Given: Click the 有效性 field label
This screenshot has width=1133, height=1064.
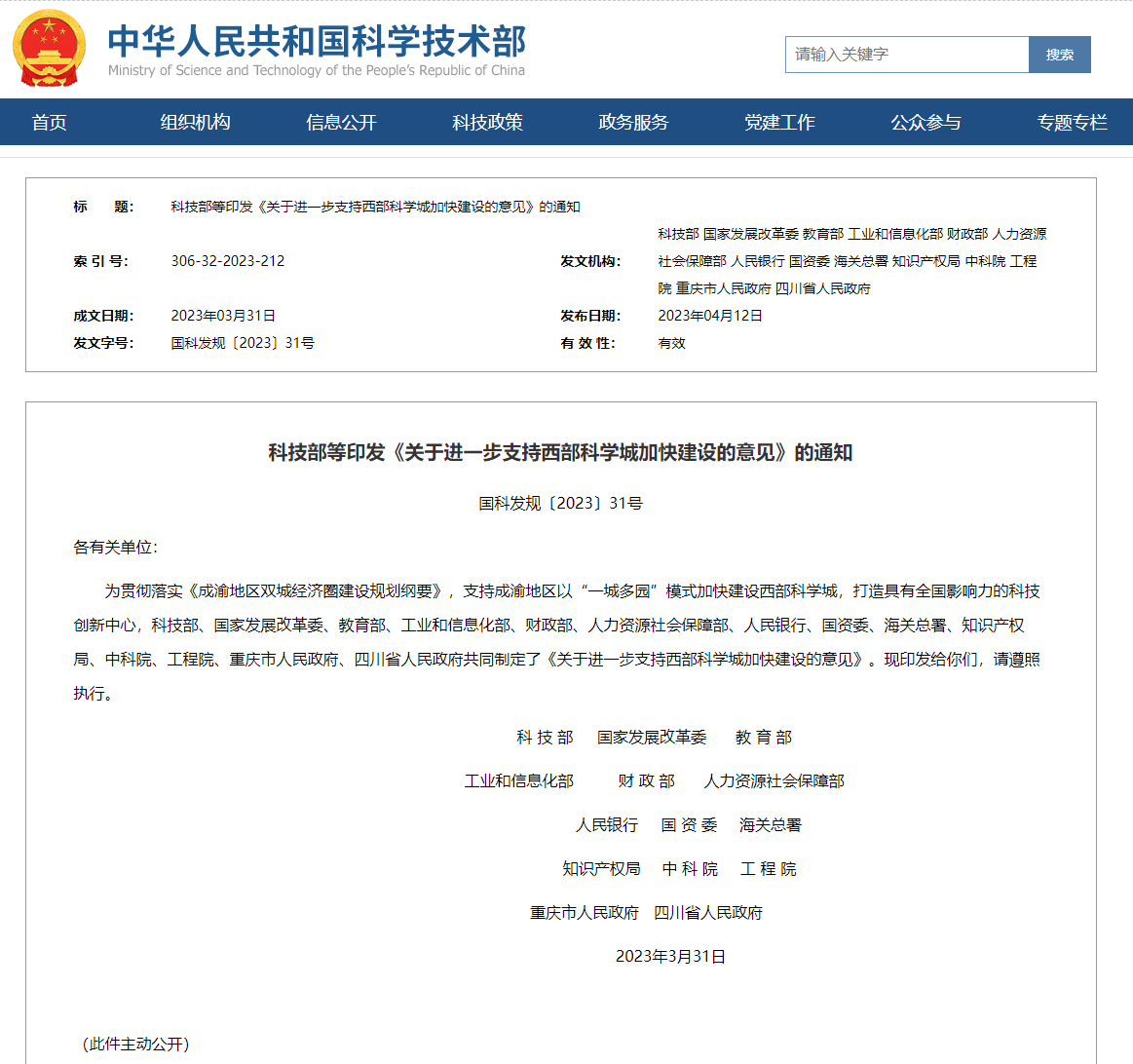Looking at the screenshot, I should [588, 343].
